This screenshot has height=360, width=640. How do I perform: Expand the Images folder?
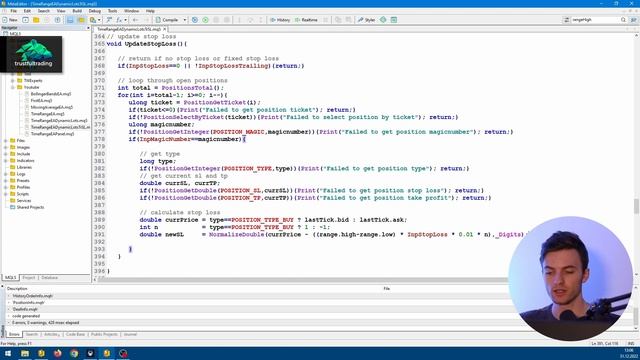6,147
